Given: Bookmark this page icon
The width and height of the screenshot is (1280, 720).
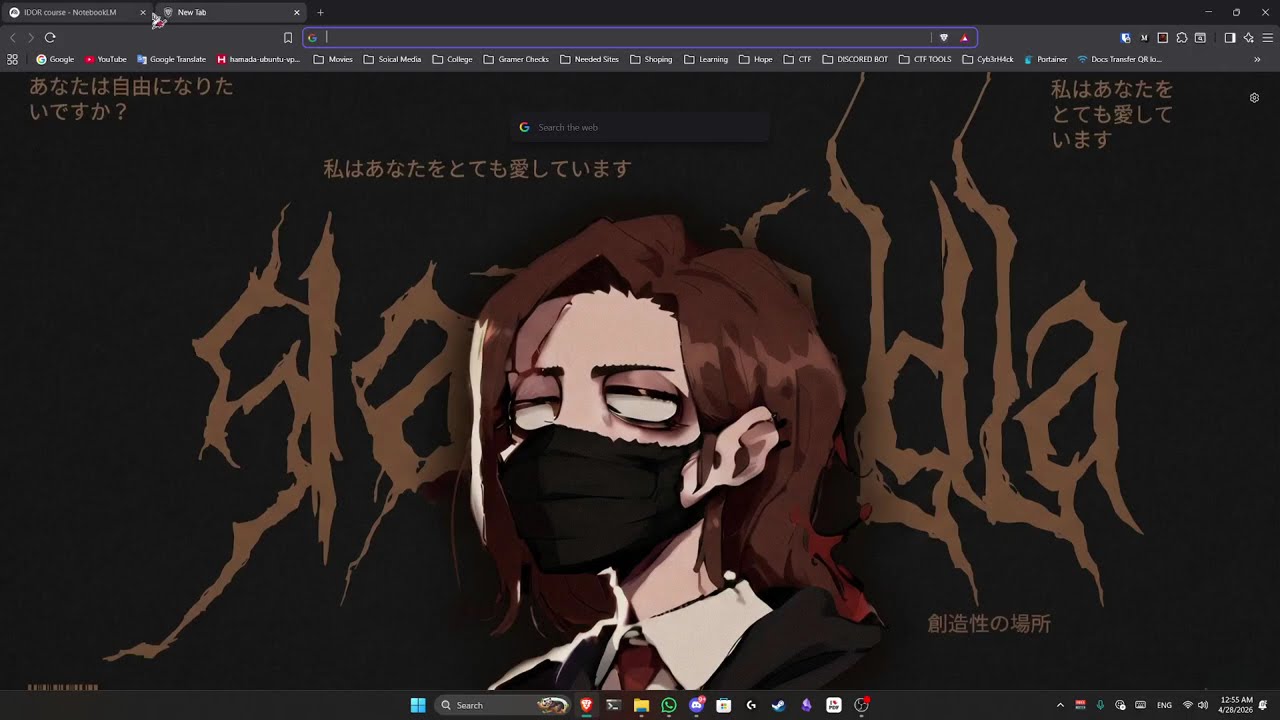Looking at the screenshot, I should 288,38.
